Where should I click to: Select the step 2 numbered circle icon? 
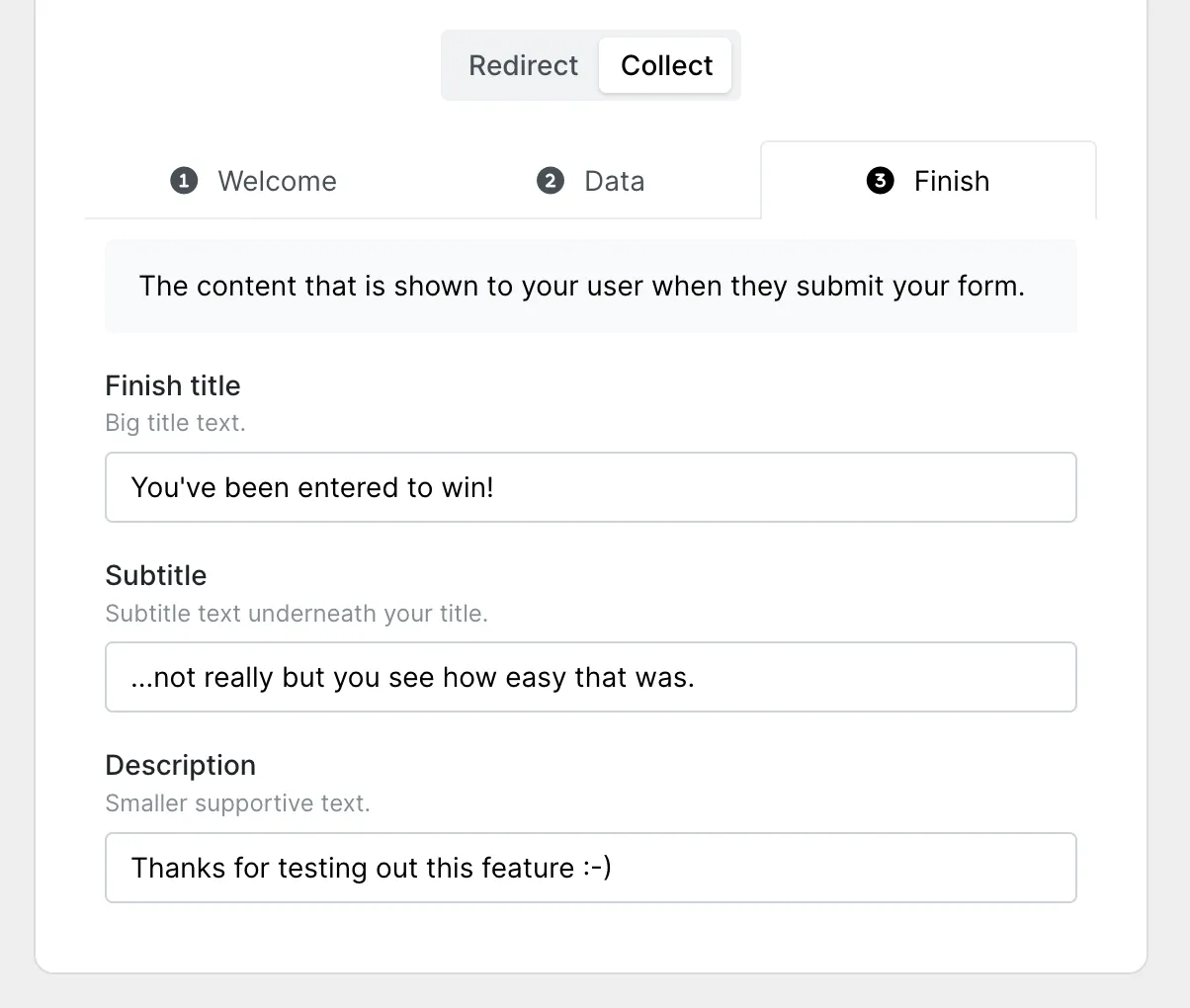point(551,181)
